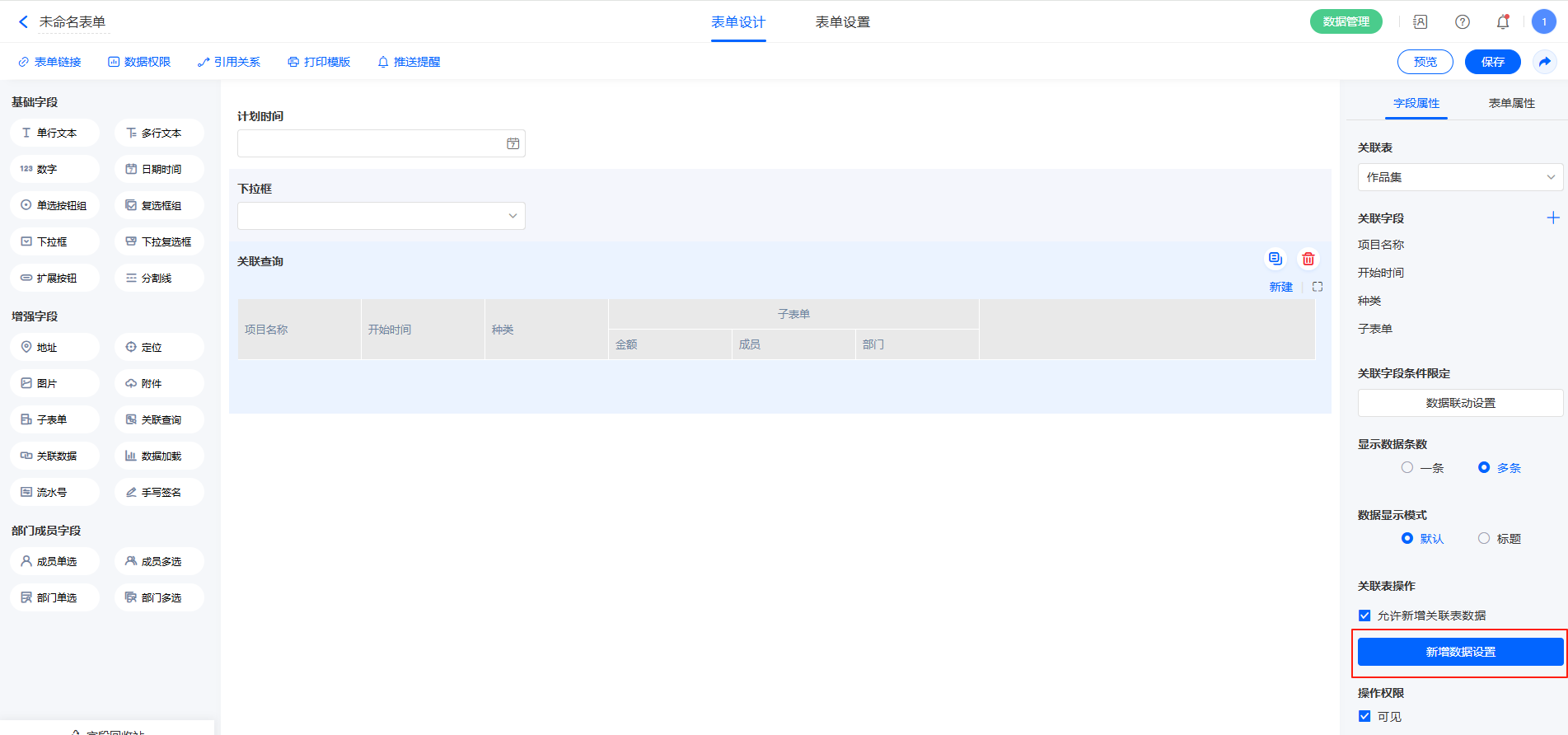Open the 关联表 作品集 dropdown
Image resolution: width=1568 pixels, height=735 pixels.
pyautogui.click(x=1460, y=177)
